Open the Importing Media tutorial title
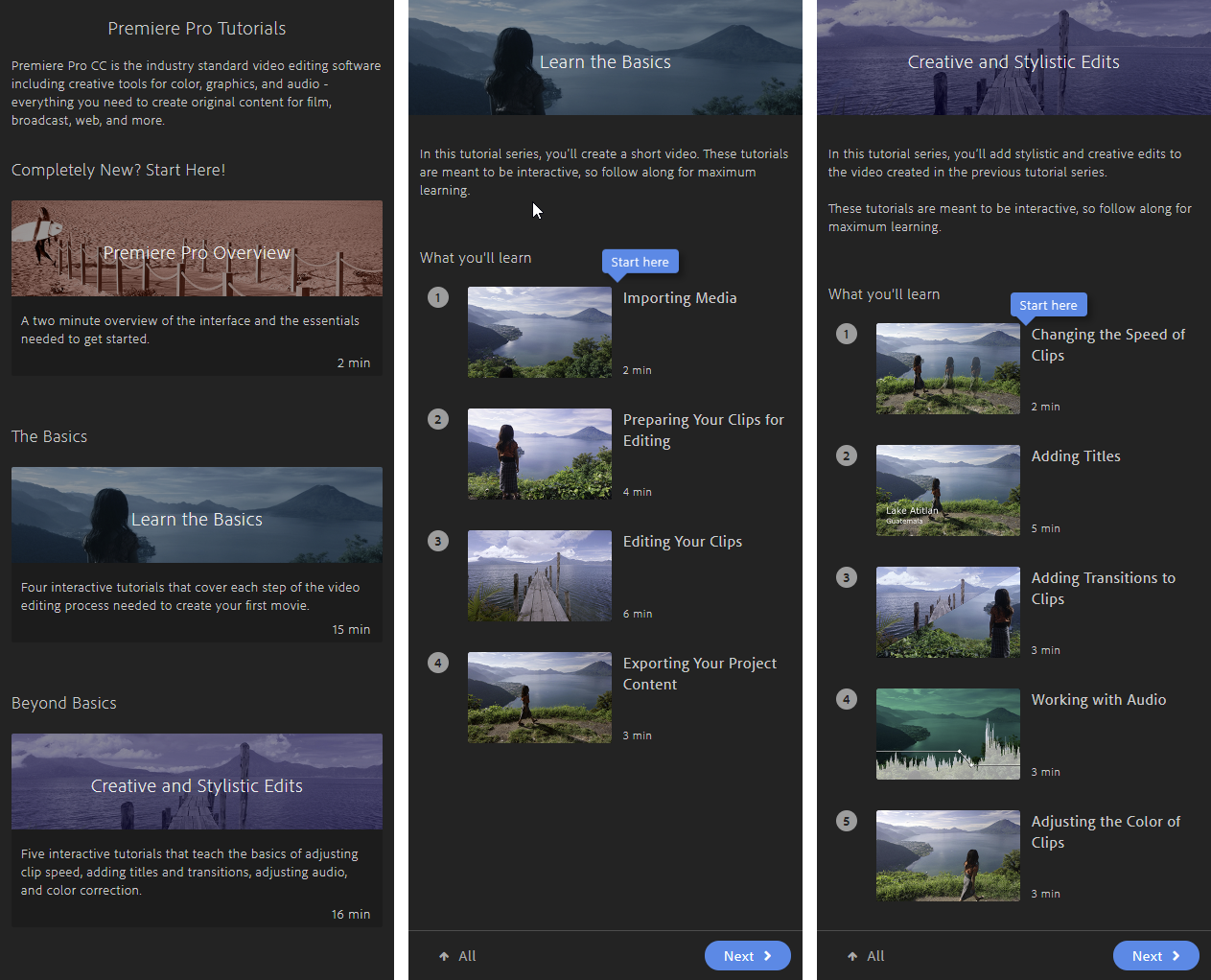The width and height of the screenshot is (1211, 980). 680,298
